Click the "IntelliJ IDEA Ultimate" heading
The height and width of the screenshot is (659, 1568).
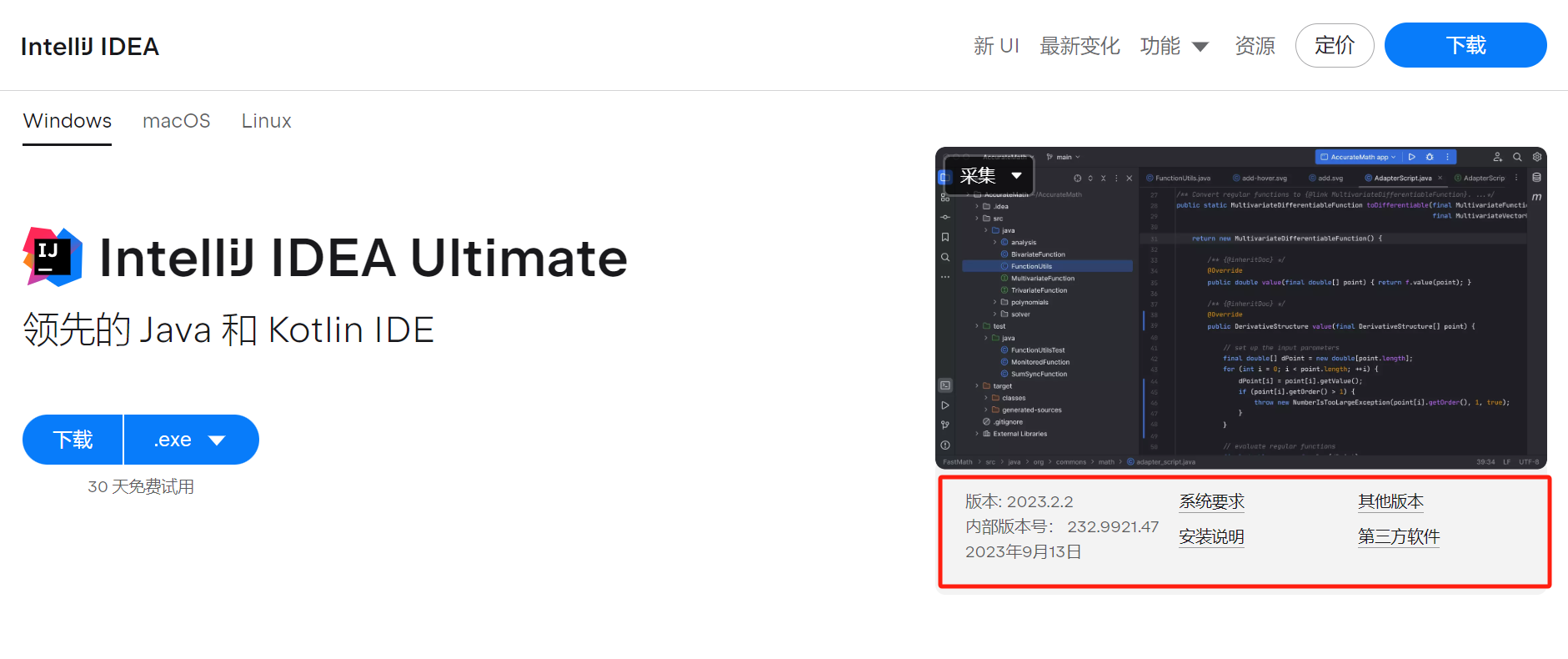363,257
